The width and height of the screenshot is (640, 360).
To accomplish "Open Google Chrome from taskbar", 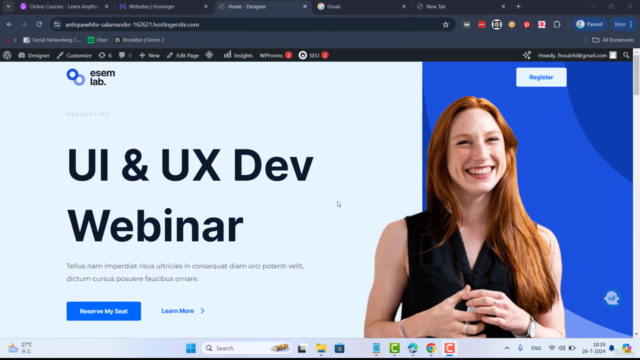I will pos(431,348).
